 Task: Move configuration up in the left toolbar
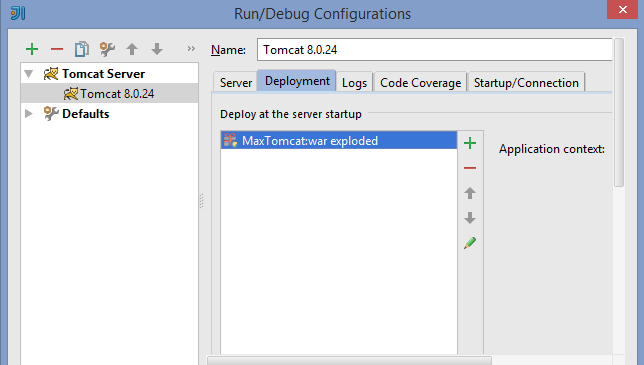point(132,49)
